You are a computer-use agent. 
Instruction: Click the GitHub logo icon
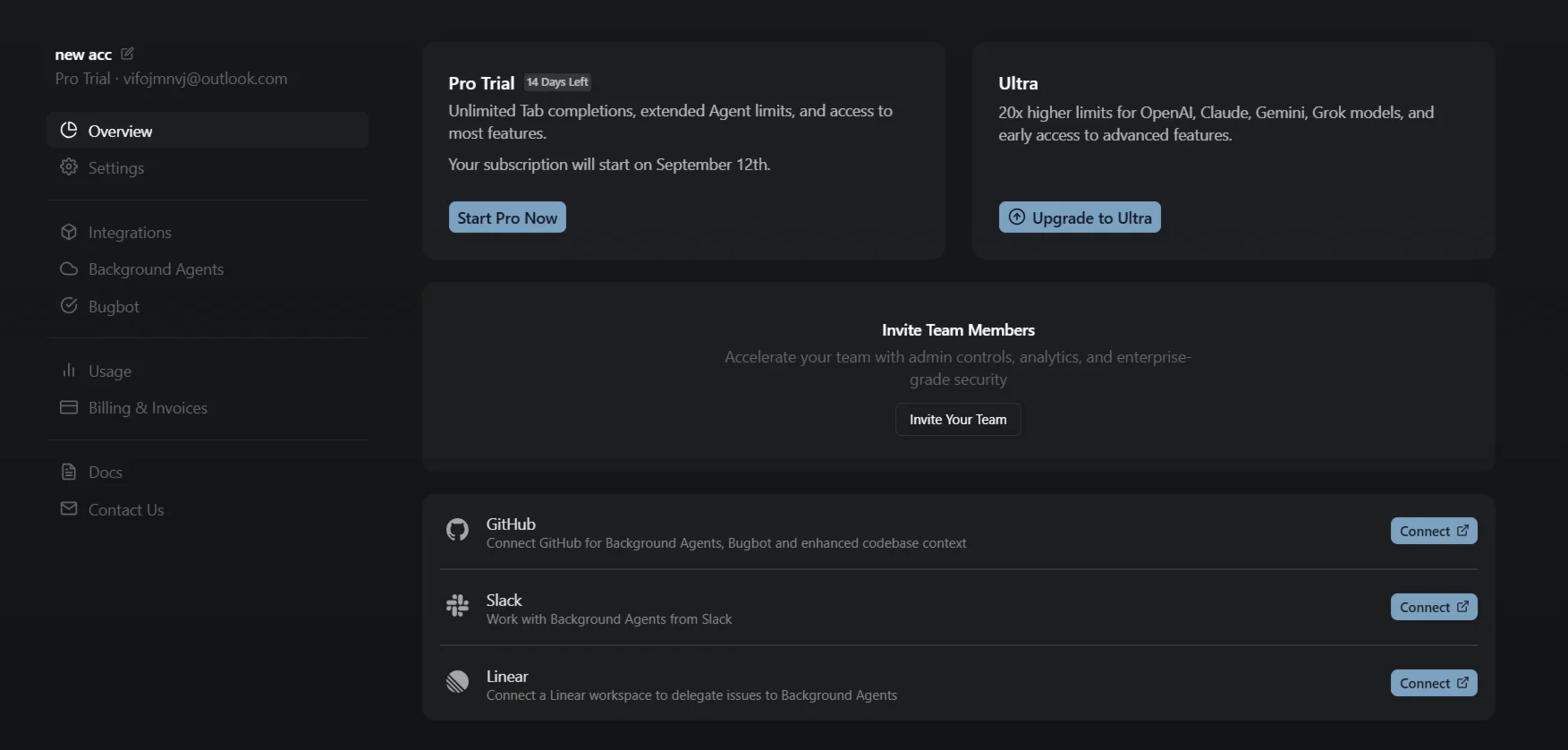(x=457, y=531)
